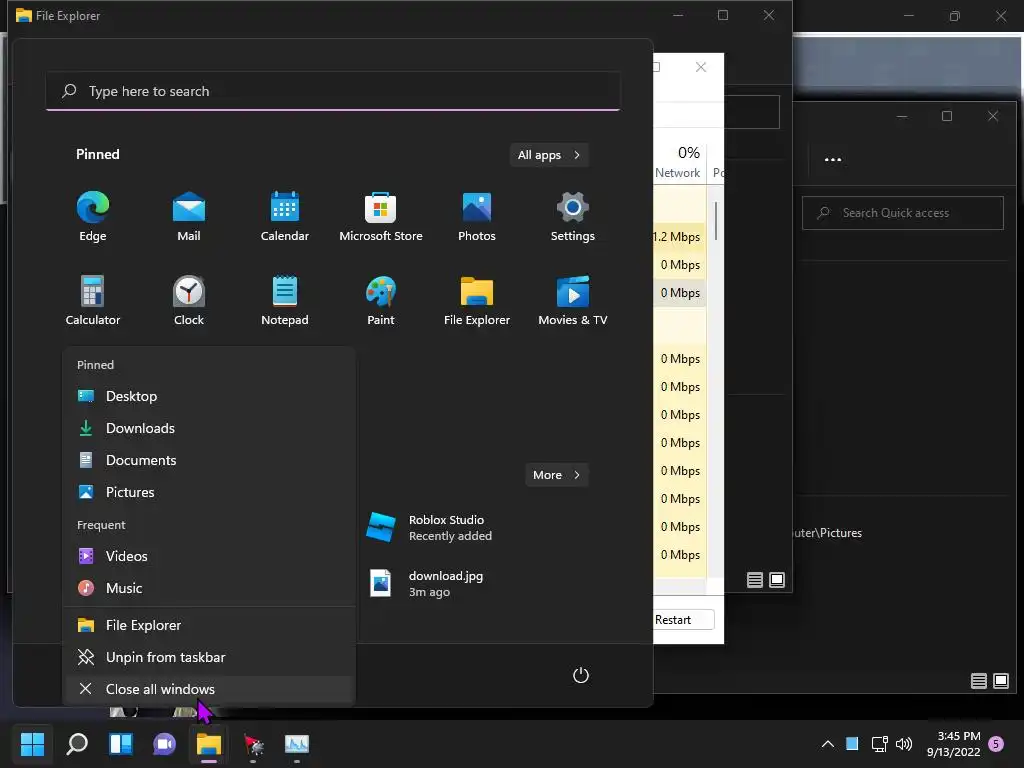The image size is (1024, 768).
Task: Click the Windows Start button on taskbar
Action: click(x=32, y=744)
